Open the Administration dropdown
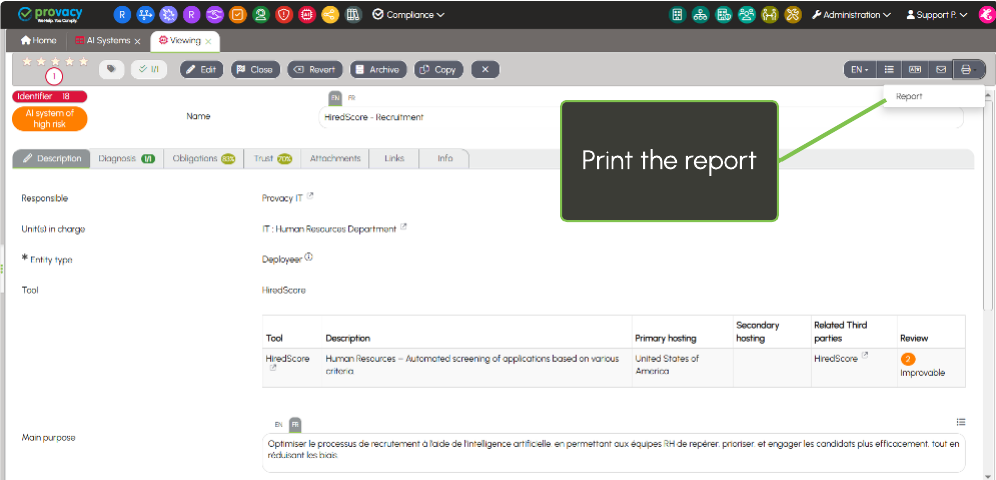 click(851, 15)
